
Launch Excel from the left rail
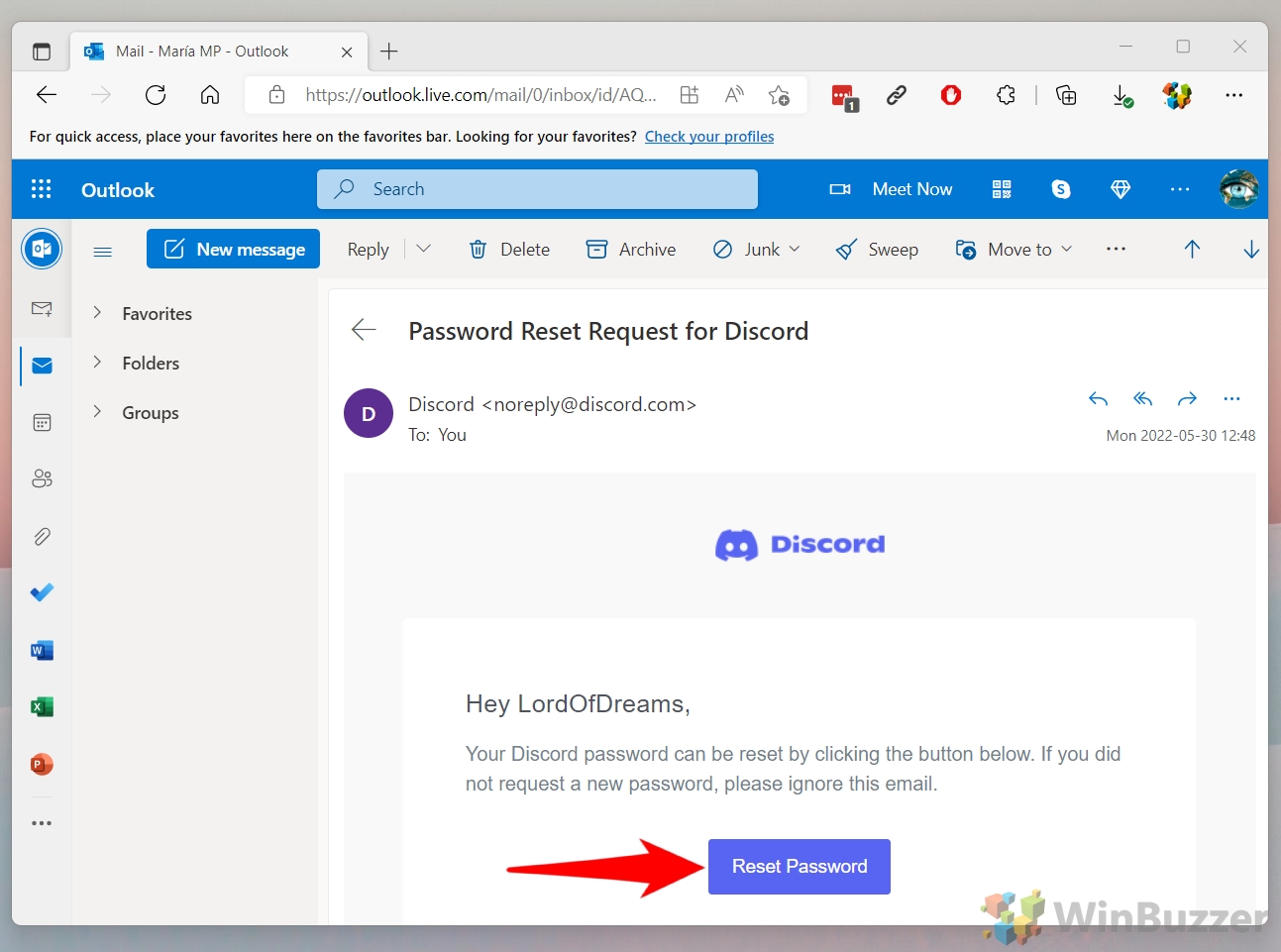pyautogui.click(x=42, y=707)
